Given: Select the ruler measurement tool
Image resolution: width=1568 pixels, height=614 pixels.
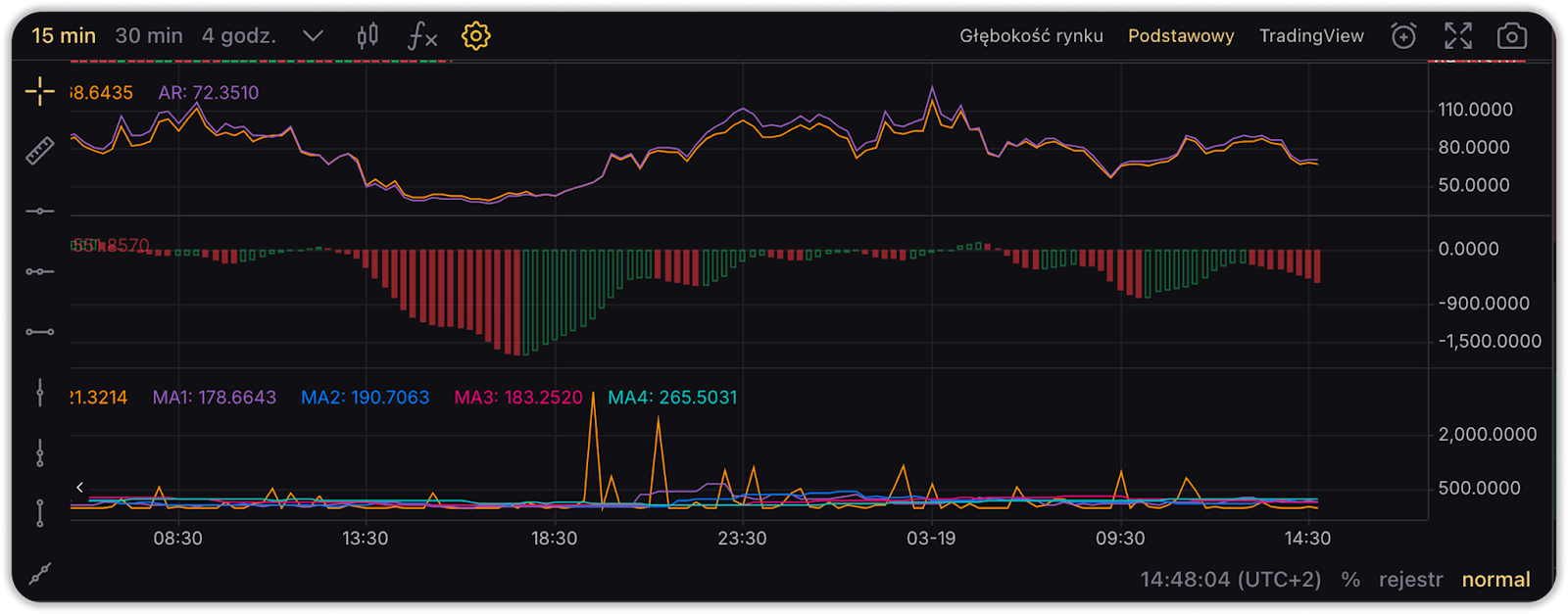Looking at the screenshot, I should click(40, 151).
